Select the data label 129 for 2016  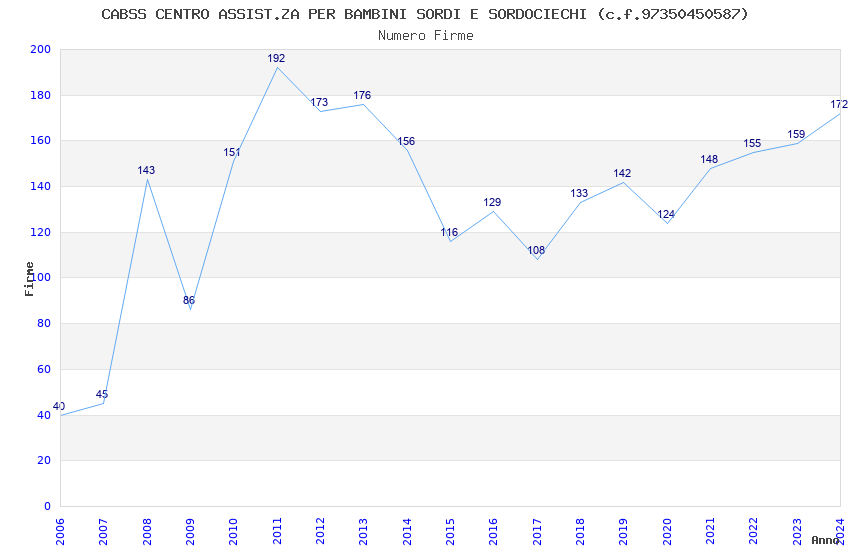[x=492, y=202]
